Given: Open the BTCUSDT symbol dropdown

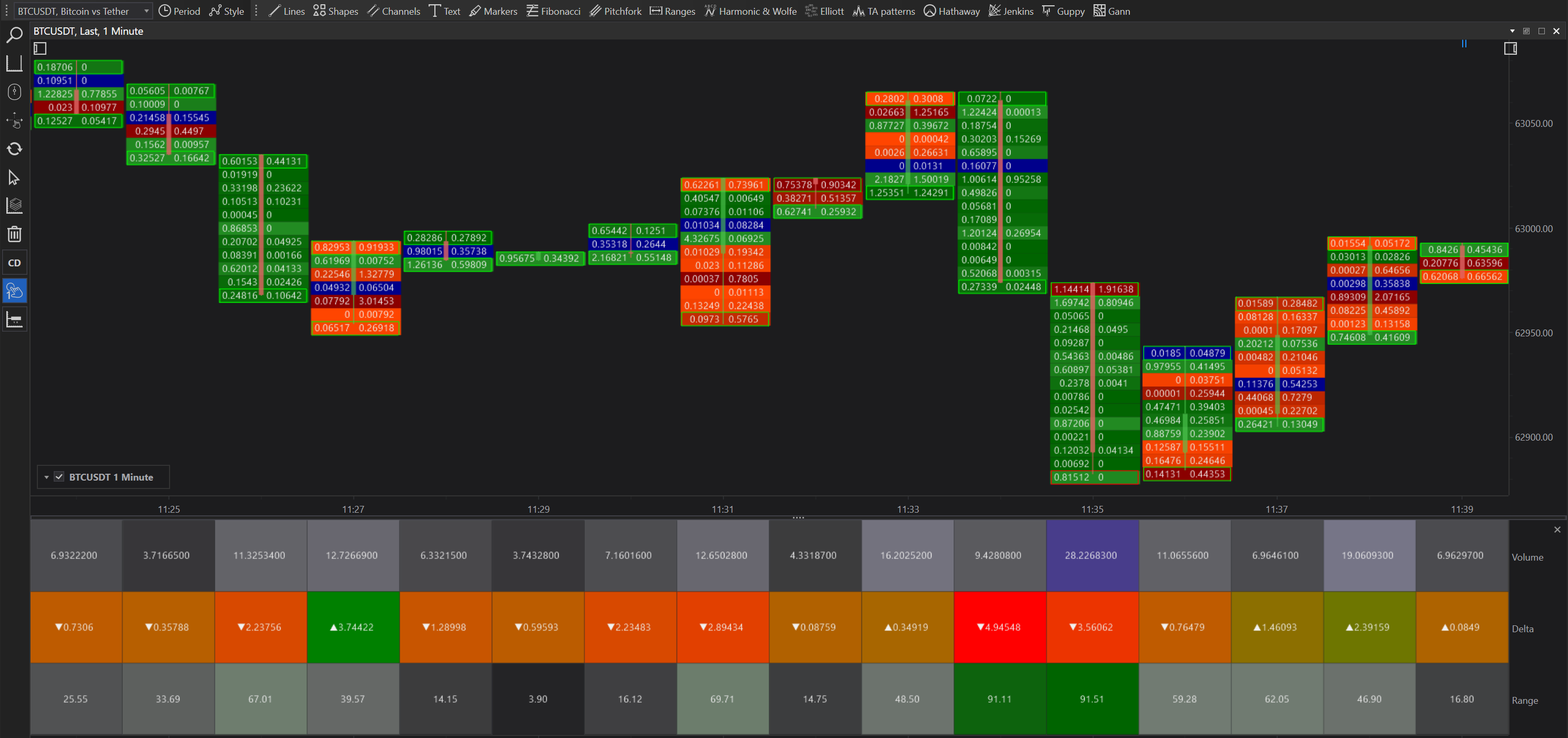Looking at the screenshot, I should tap(146, 11).
